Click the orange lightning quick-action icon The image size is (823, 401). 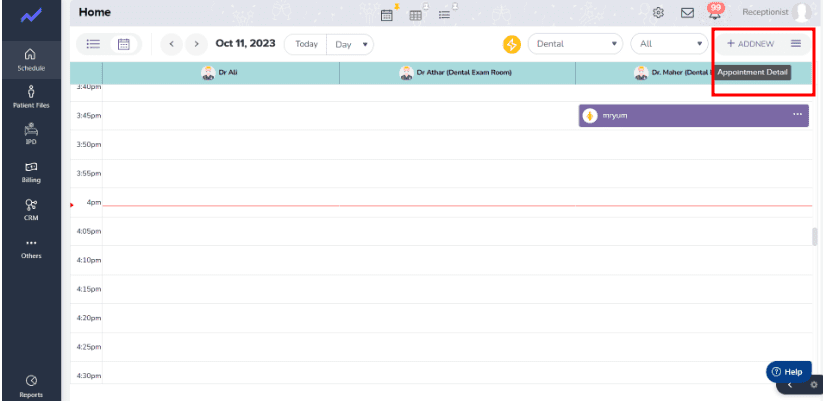[x=512, y=44]
